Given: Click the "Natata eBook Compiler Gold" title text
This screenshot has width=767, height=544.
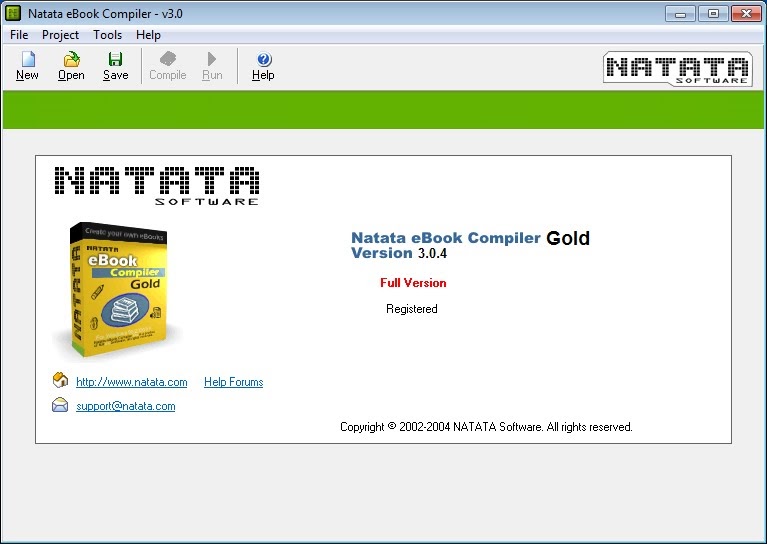Looking at the screenshot, I should pos(471,238).
